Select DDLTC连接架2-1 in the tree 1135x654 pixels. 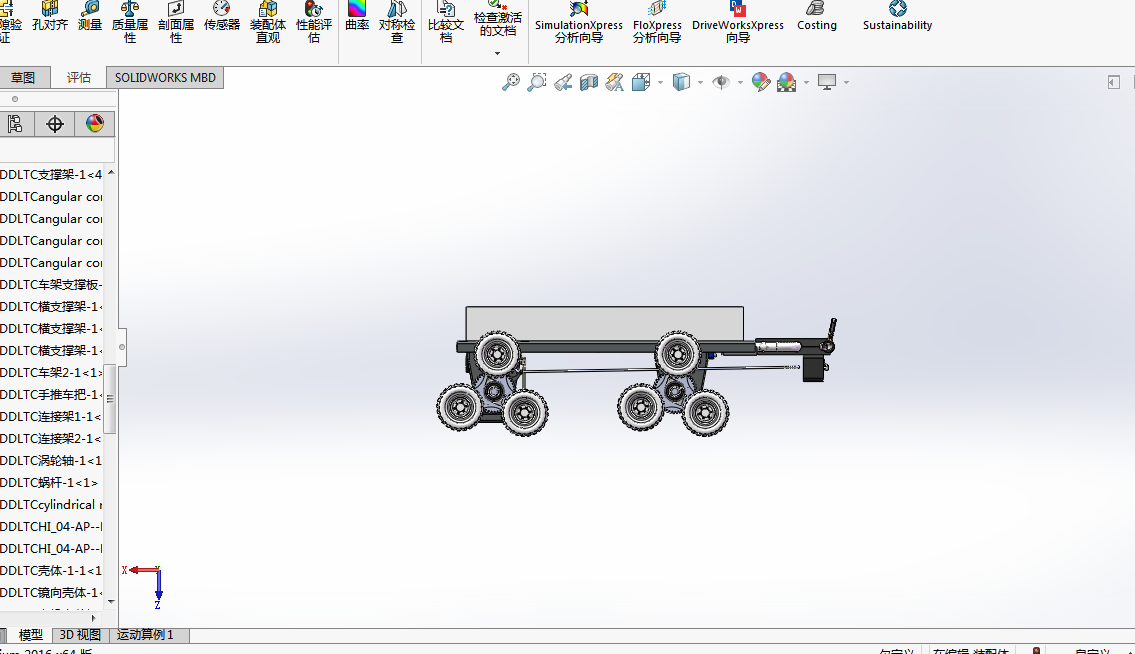point(51,439)
